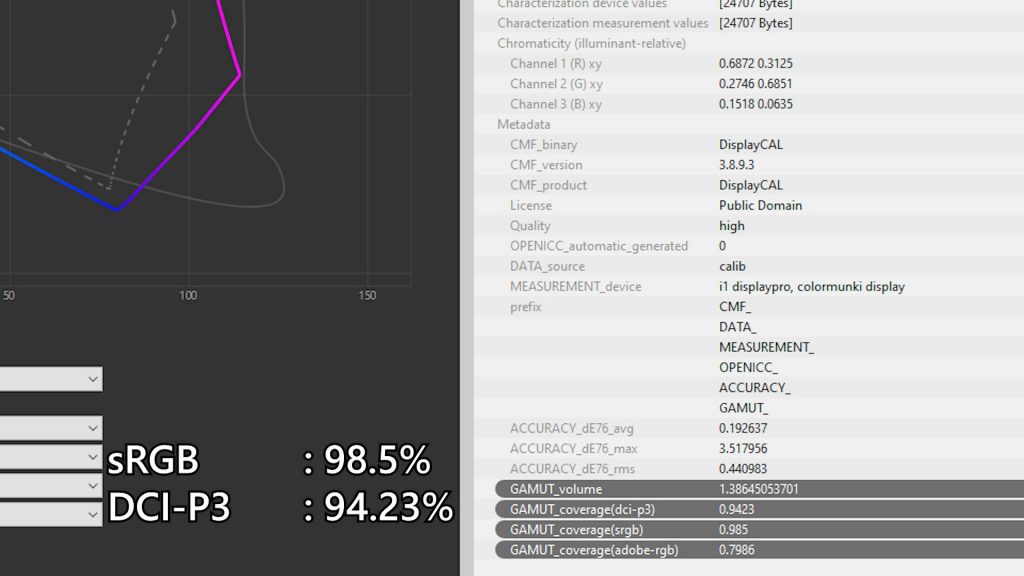This screenshot has height=576, width=1024.
Task: Click the 'GAMUT_volume' label
Action: [556, 488]
